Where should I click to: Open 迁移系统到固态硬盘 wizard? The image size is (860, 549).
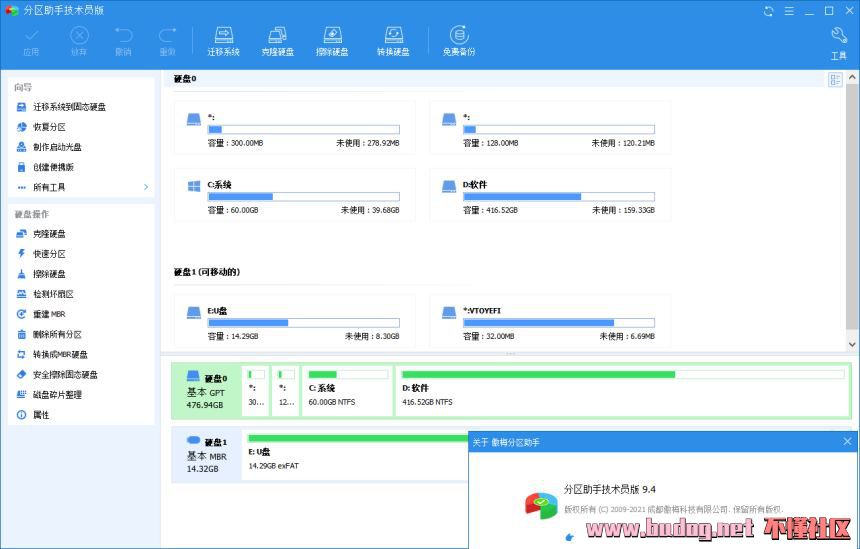pos(69,107)
